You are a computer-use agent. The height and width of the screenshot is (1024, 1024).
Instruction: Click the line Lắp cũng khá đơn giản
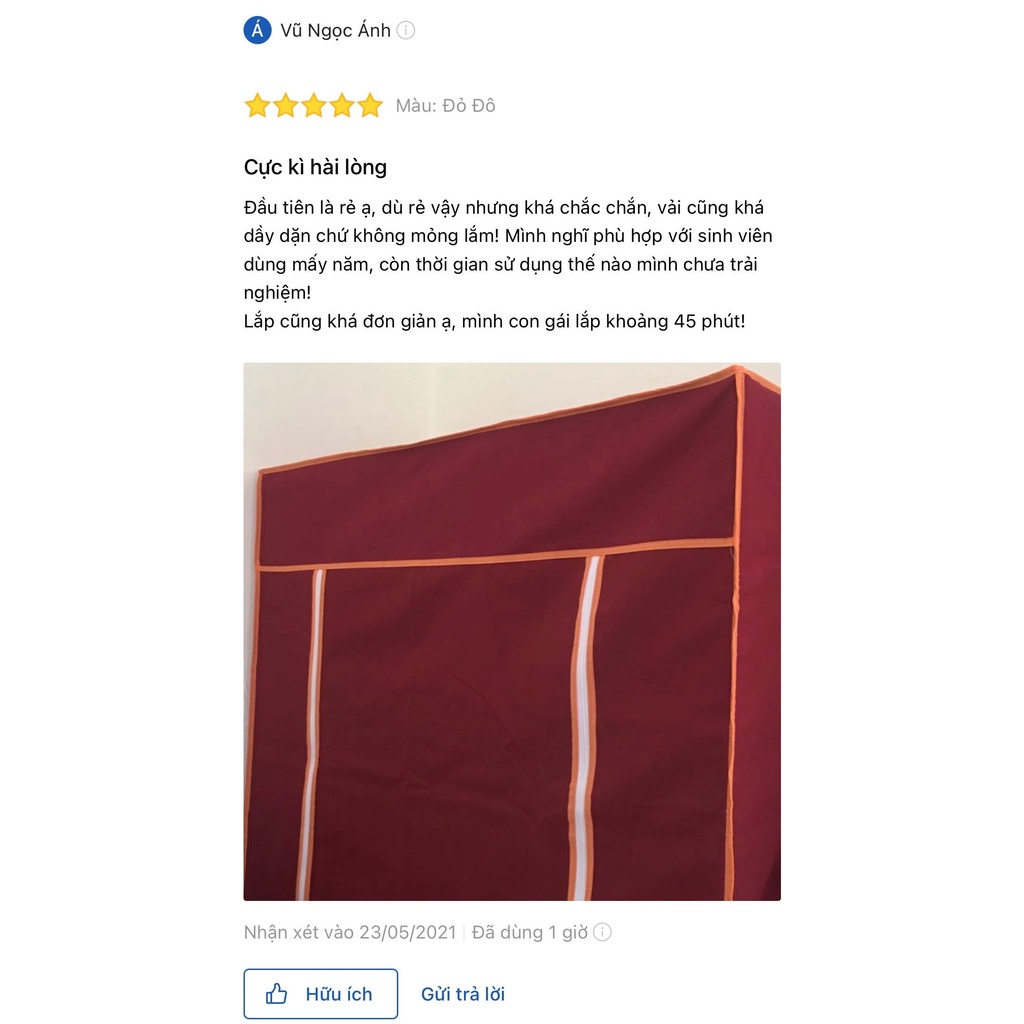(494, 321)
